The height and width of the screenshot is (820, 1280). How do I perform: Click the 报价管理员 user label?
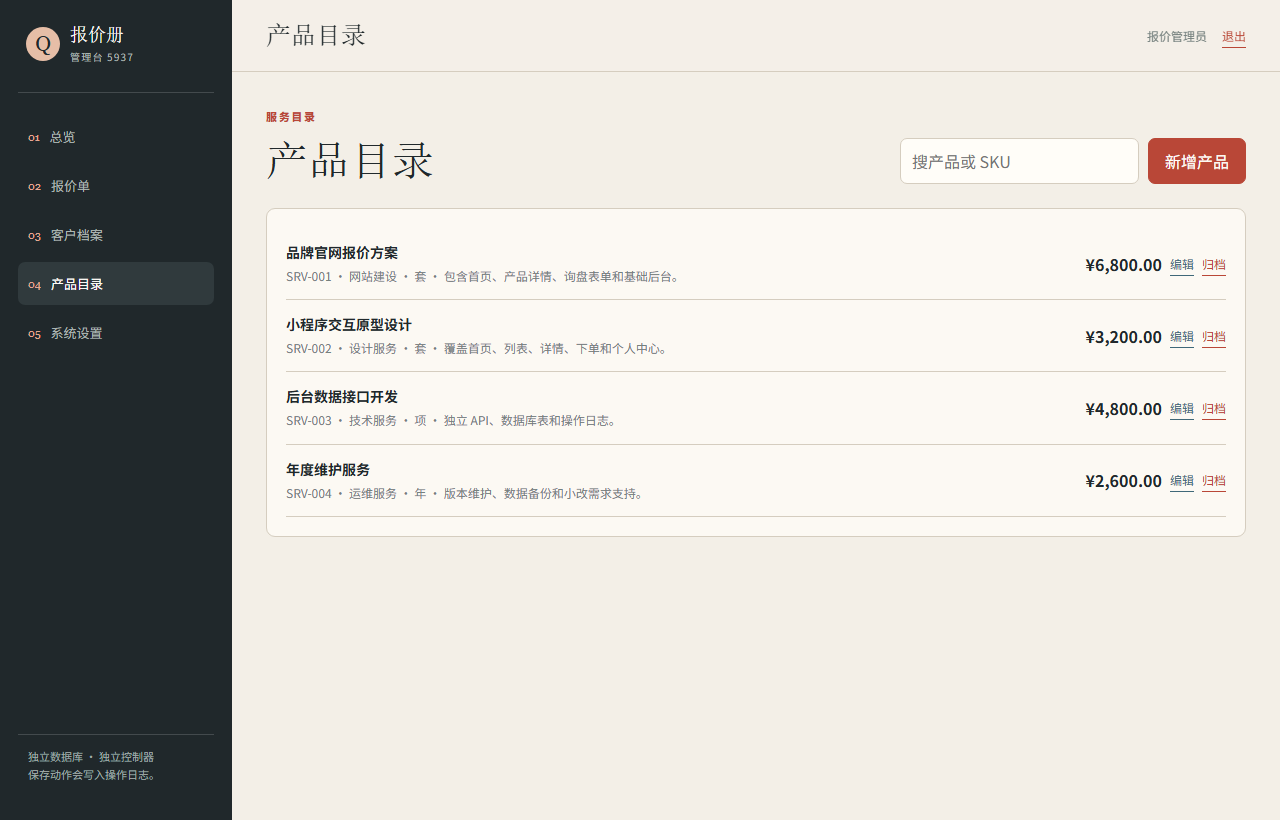tap(1176, 37)
